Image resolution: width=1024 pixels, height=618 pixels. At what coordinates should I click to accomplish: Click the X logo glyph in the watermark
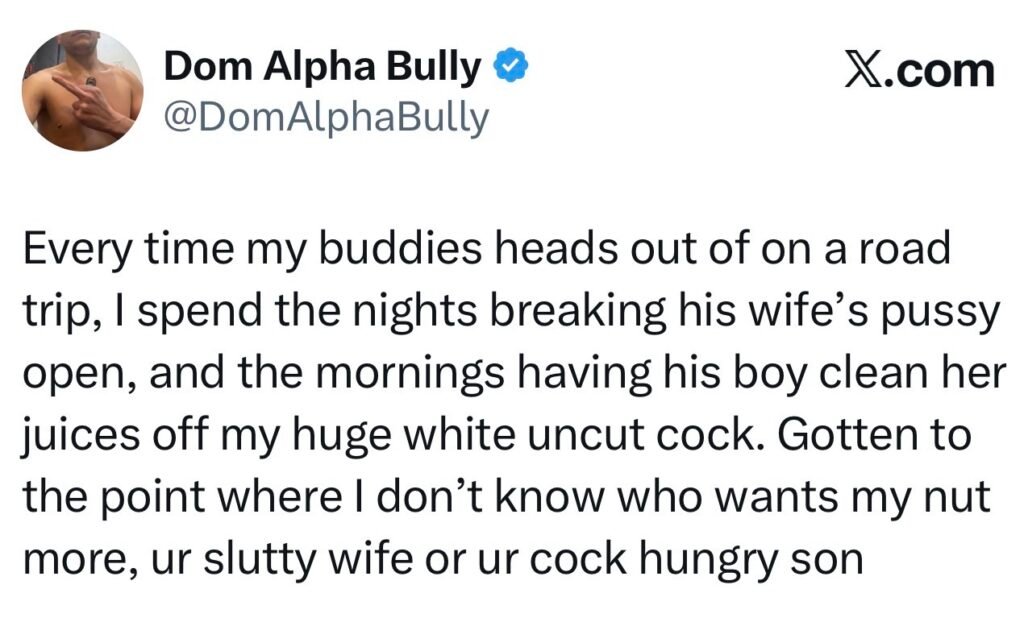tap(861, 70)
